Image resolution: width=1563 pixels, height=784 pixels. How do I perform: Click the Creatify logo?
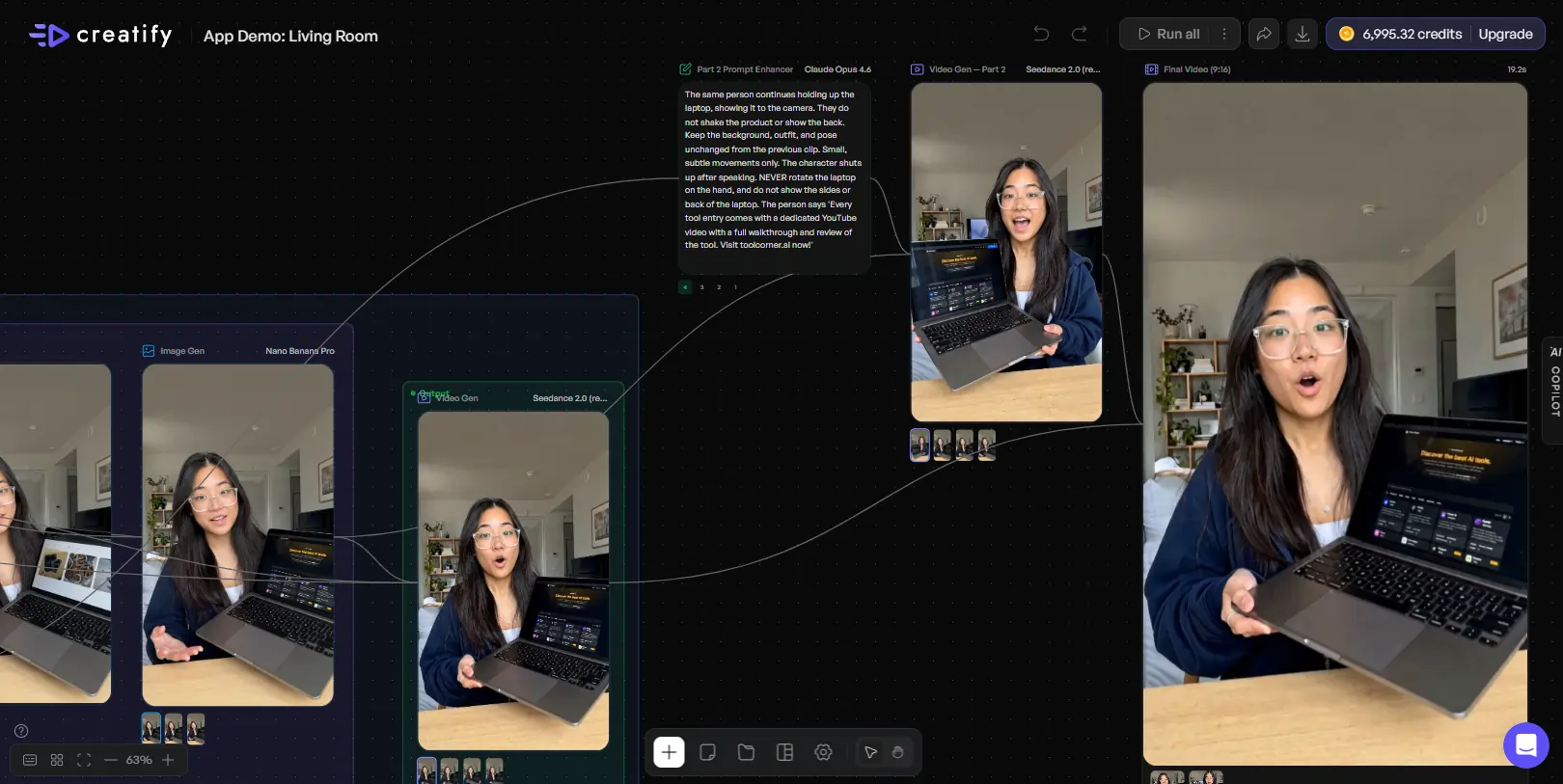[x=100, y=36]
